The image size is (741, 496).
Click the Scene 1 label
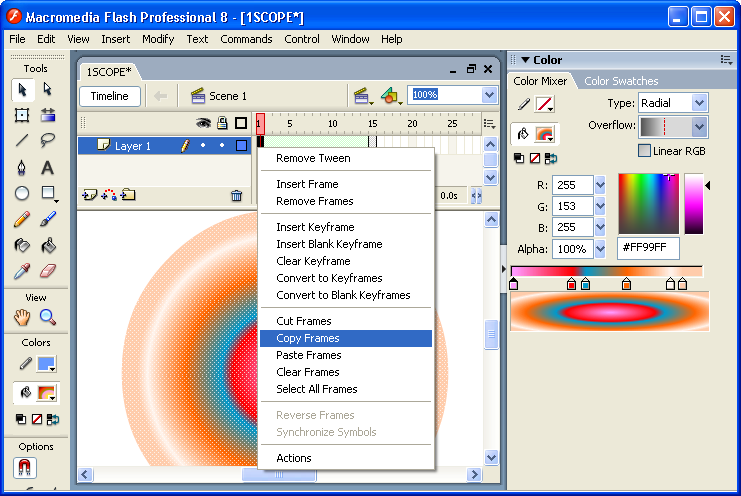(228, 96)
